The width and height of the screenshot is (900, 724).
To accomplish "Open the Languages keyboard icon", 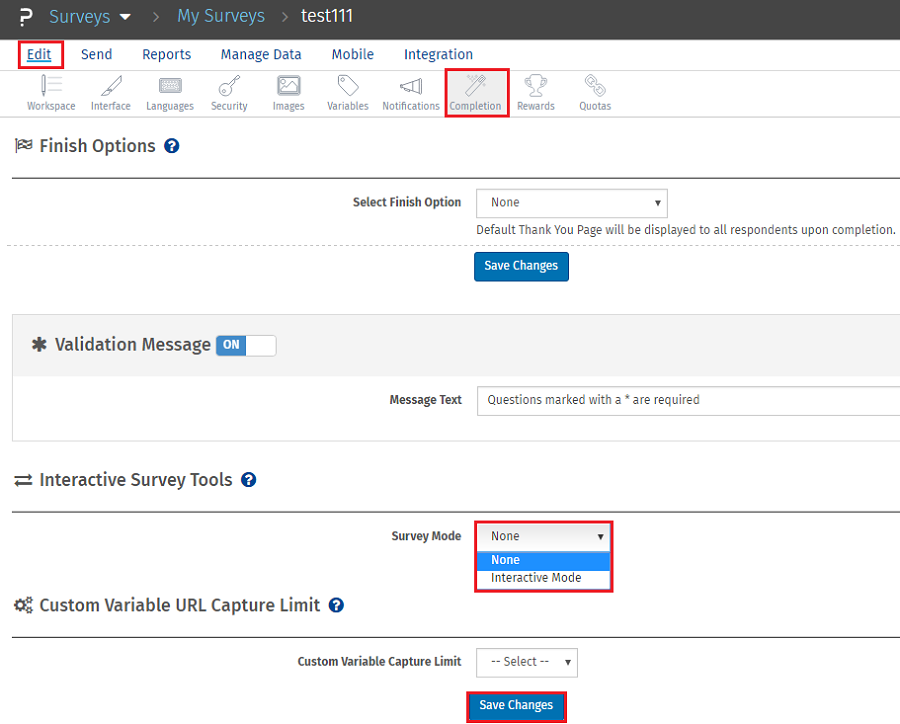I will tap(170, 93).
